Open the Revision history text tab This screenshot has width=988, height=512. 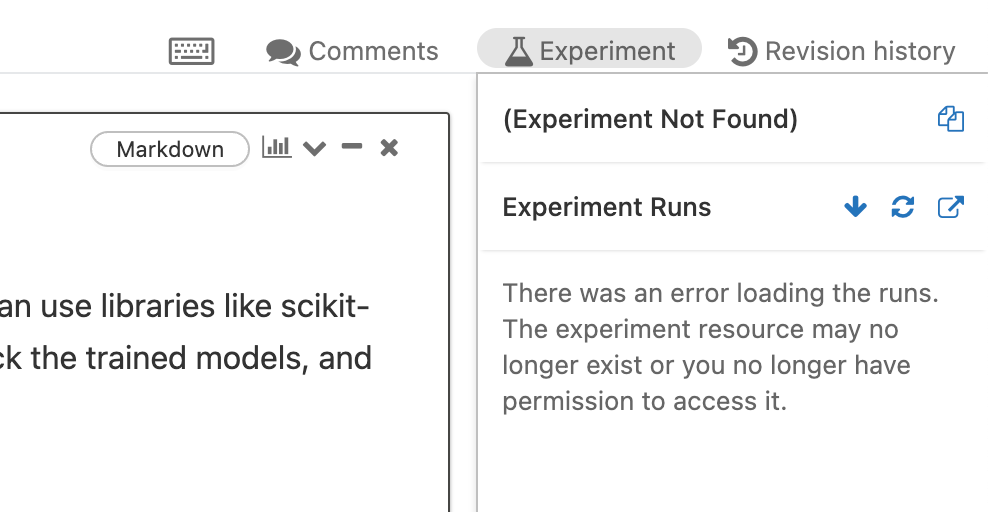click(859, 51)
